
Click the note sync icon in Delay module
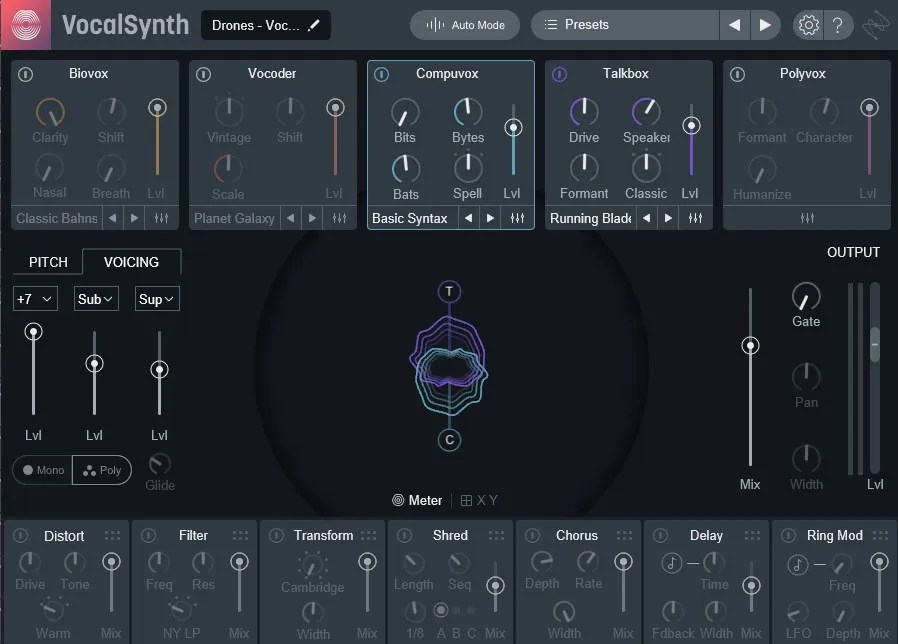click(x=670, y=565)
